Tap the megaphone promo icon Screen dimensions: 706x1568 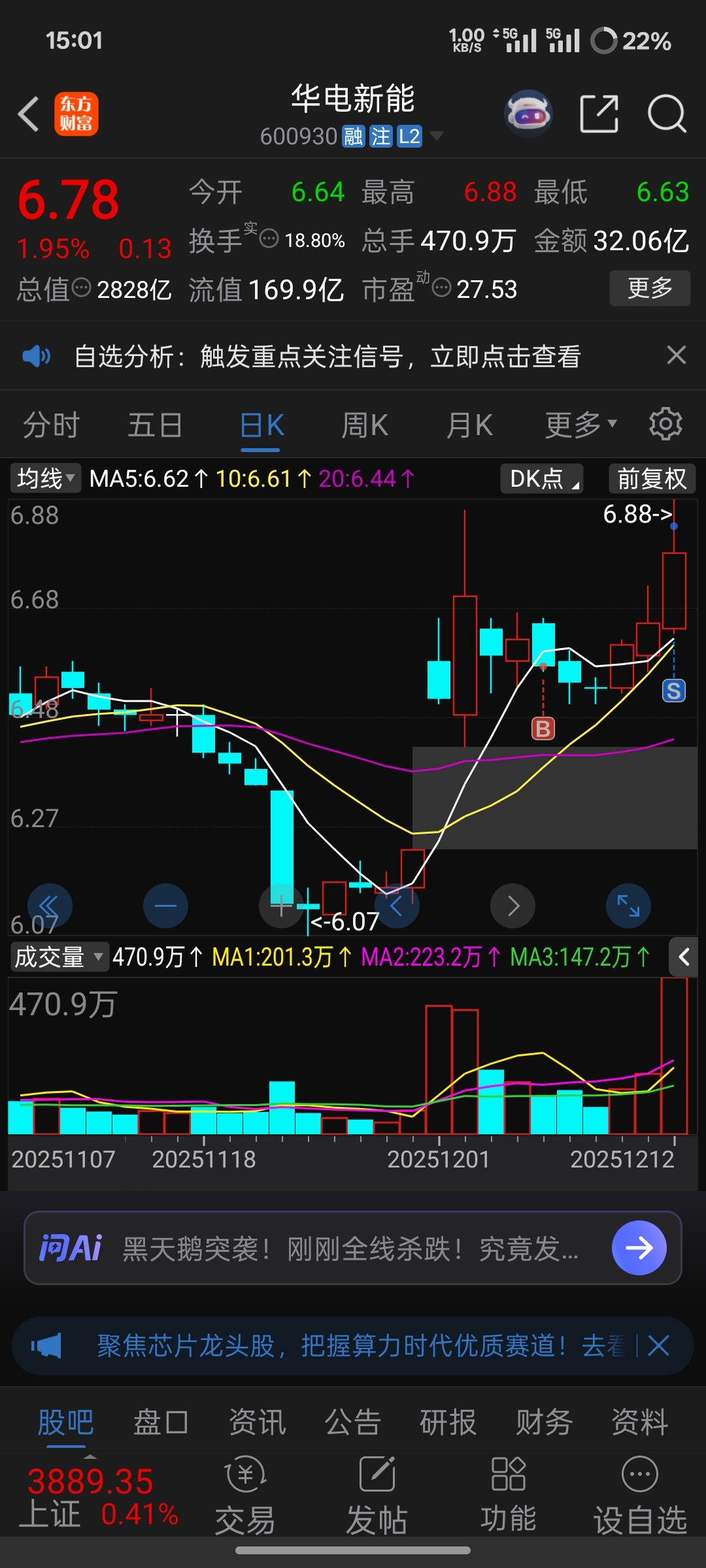(x=46, y=1346)
